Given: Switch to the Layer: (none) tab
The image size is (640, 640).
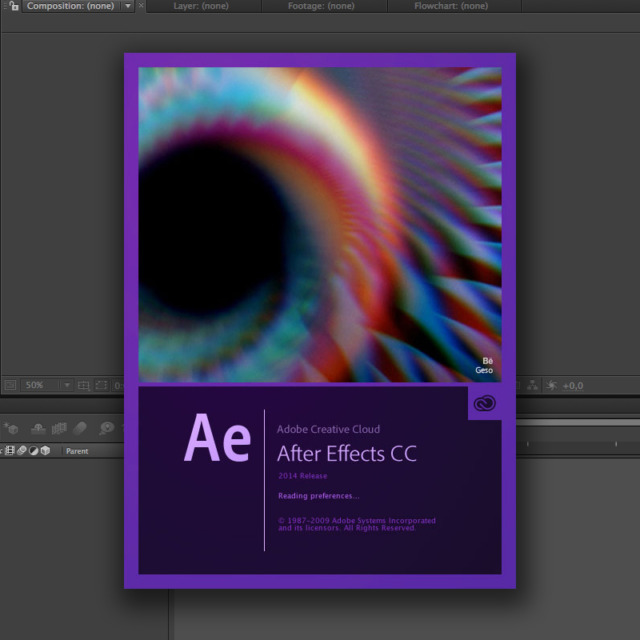Looking at the screenshot, I should tap(201, 6).
